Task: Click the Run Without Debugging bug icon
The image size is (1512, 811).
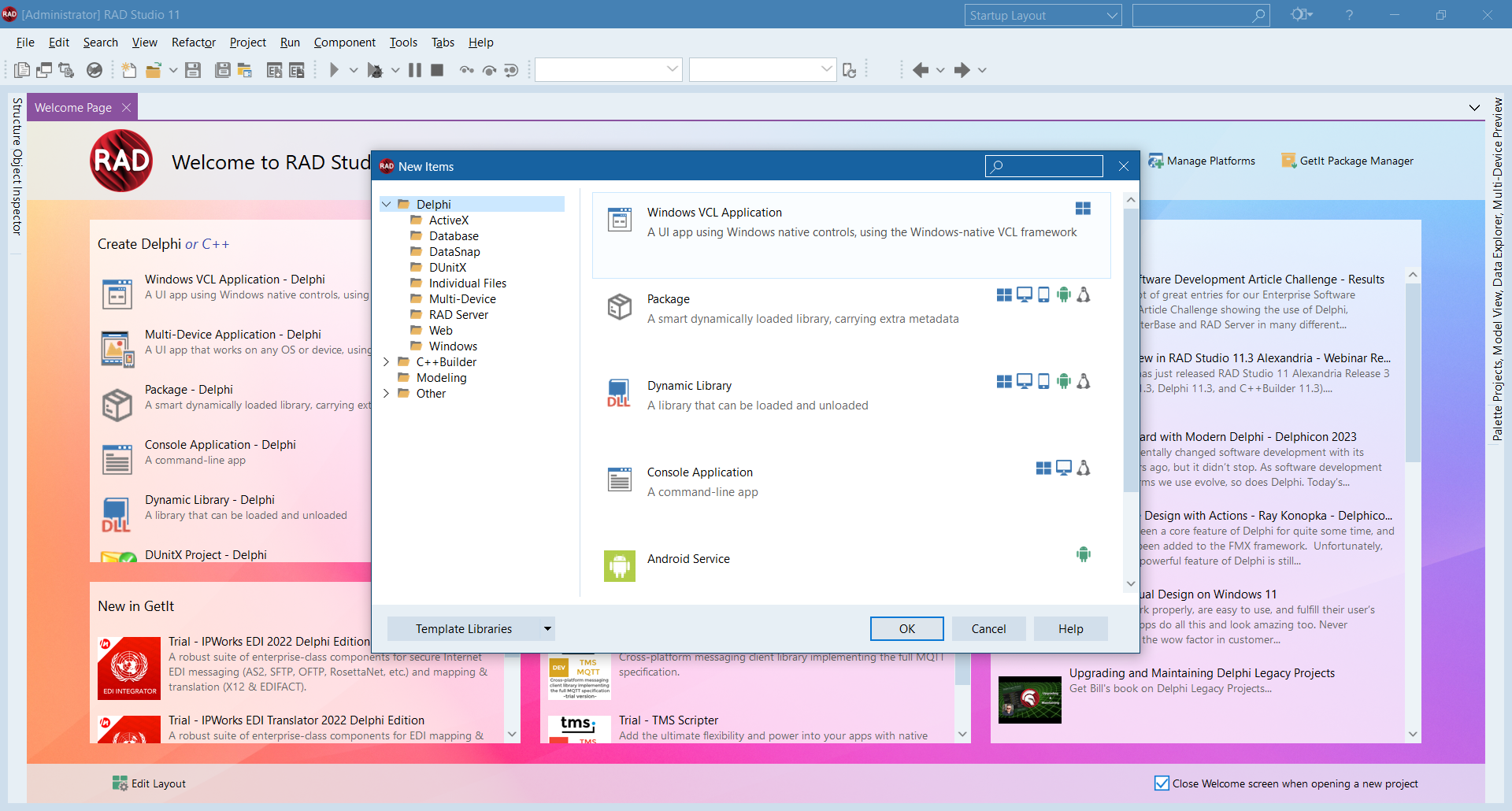Action: click(x=375, y=70)
